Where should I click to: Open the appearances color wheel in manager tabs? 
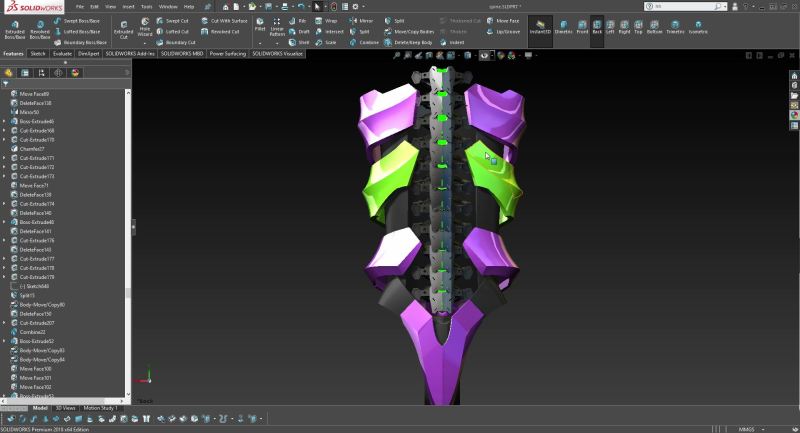click(76, 73)
